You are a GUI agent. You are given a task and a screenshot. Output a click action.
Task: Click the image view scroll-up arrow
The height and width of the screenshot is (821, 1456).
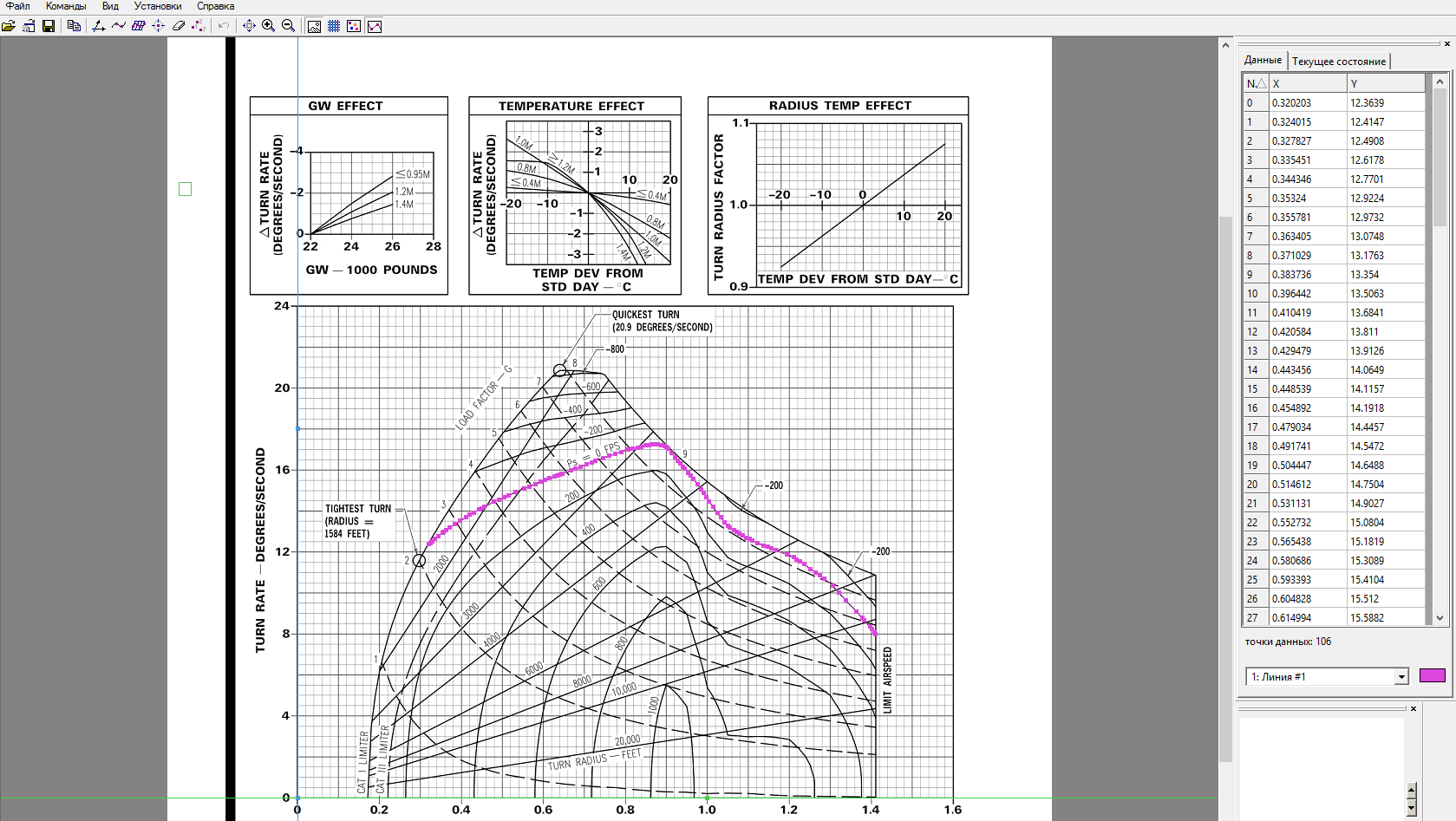(1225, 45)
